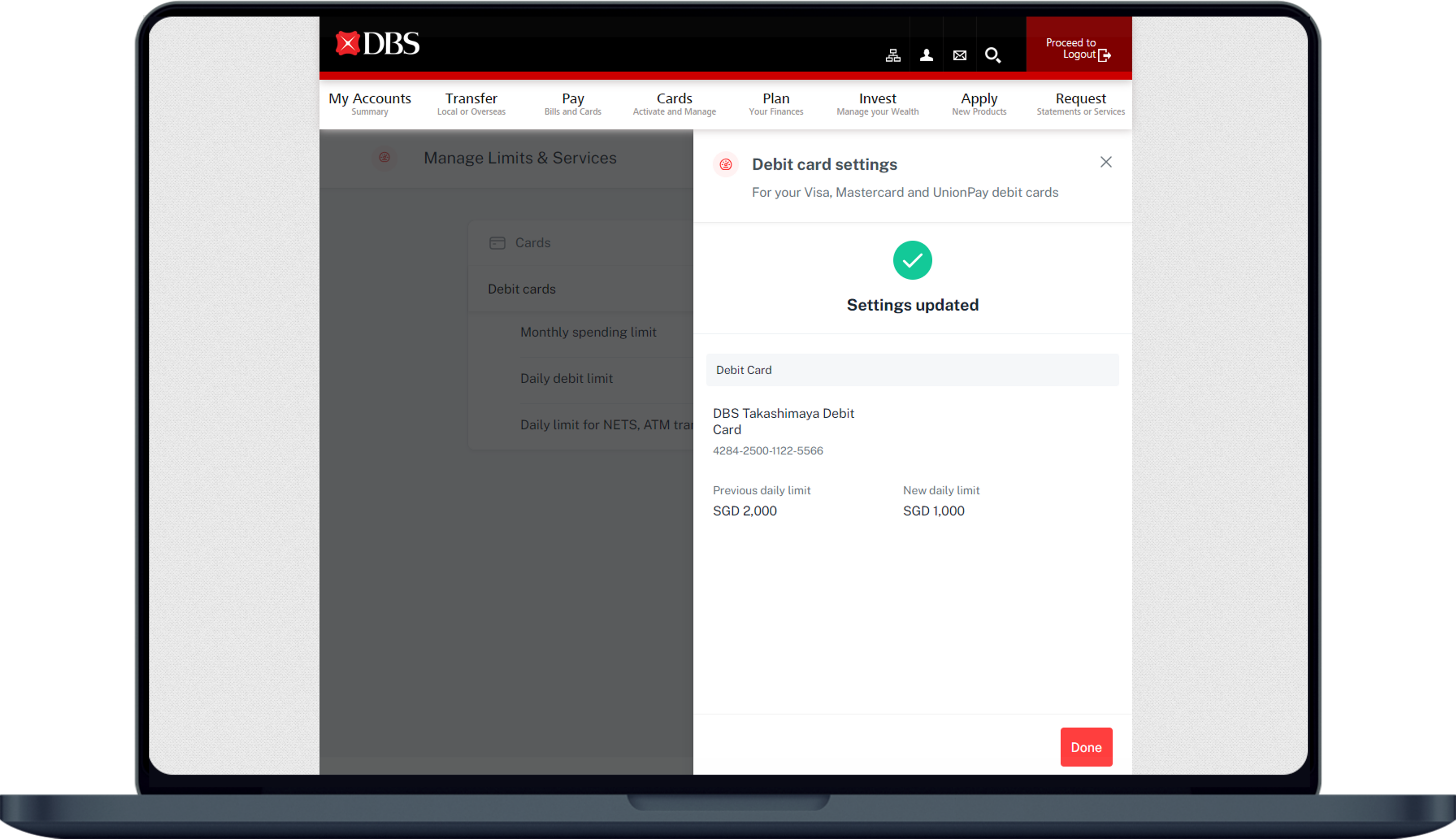The image size is (1456, 839).
Task: Open the sitemap icon in header
Action: coord(893,55)
